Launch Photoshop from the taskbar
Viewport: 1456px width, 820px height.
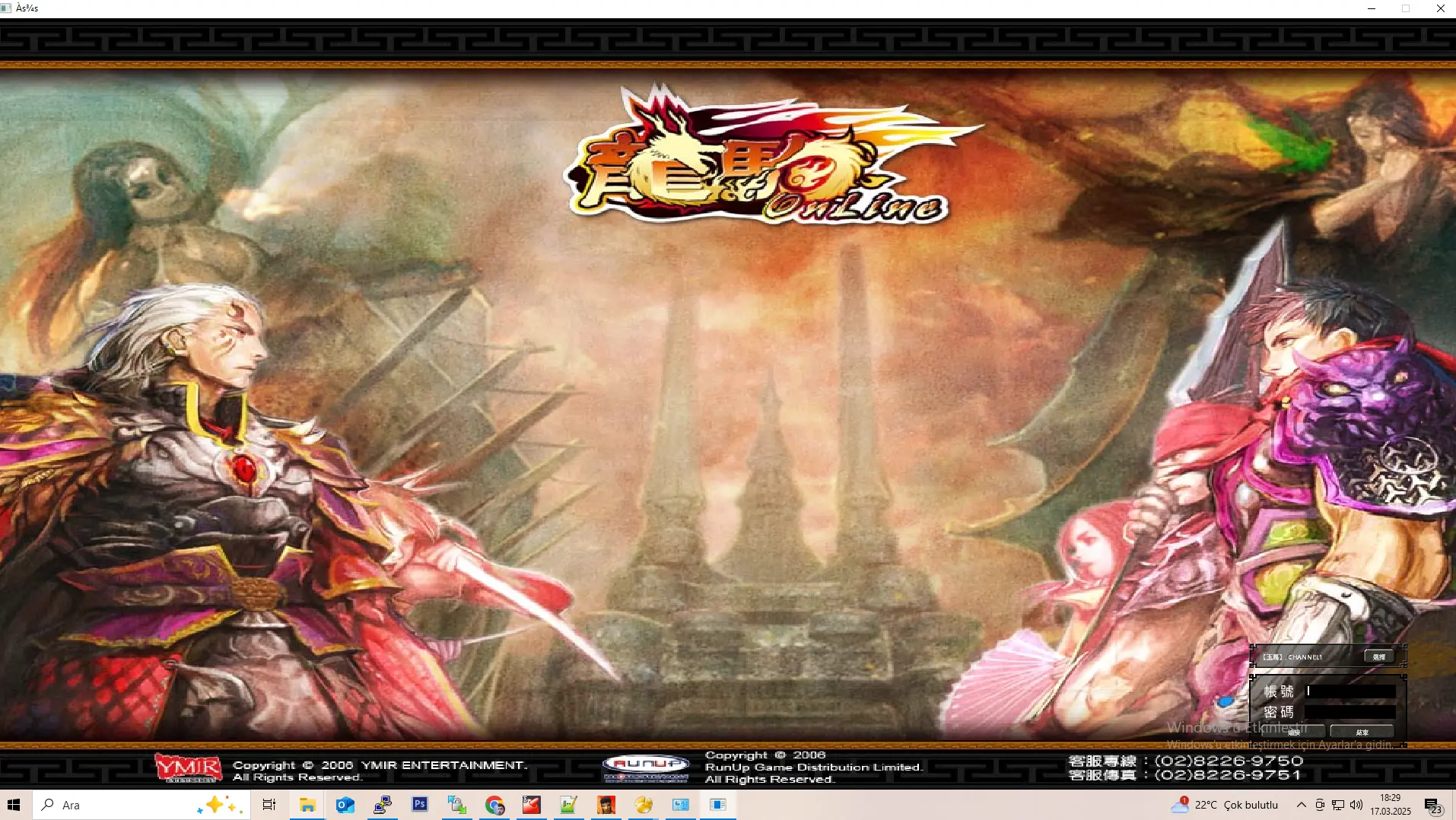point(419,805)
